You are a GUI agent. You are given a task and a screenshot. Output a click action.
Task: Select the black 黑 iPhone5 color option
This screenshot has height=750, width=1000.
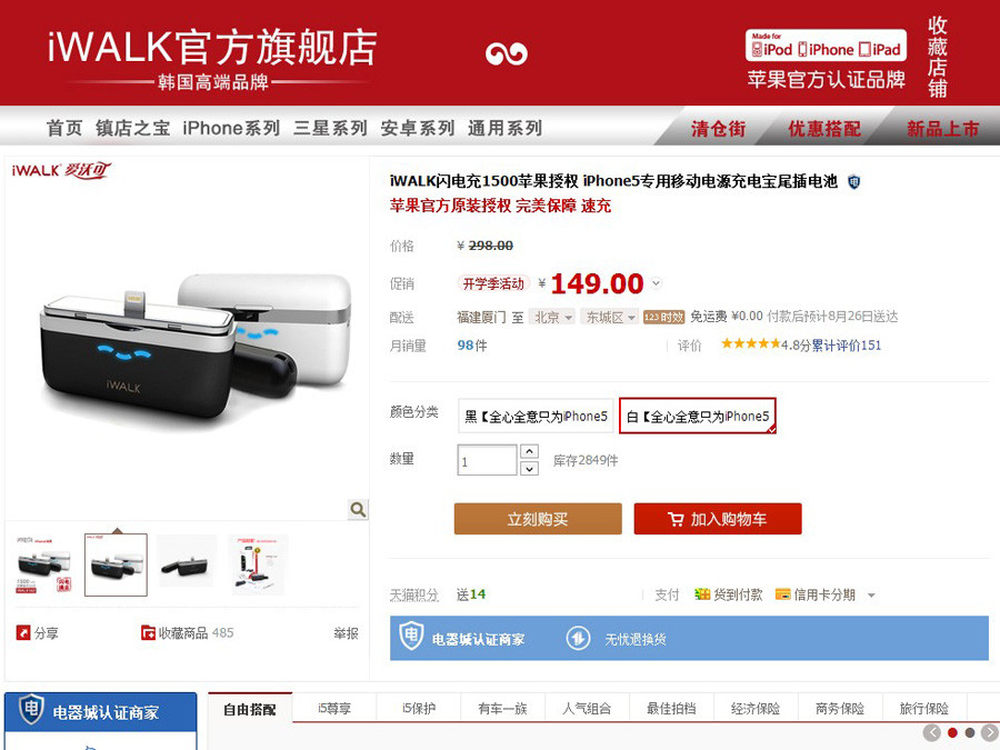(536, 416)
